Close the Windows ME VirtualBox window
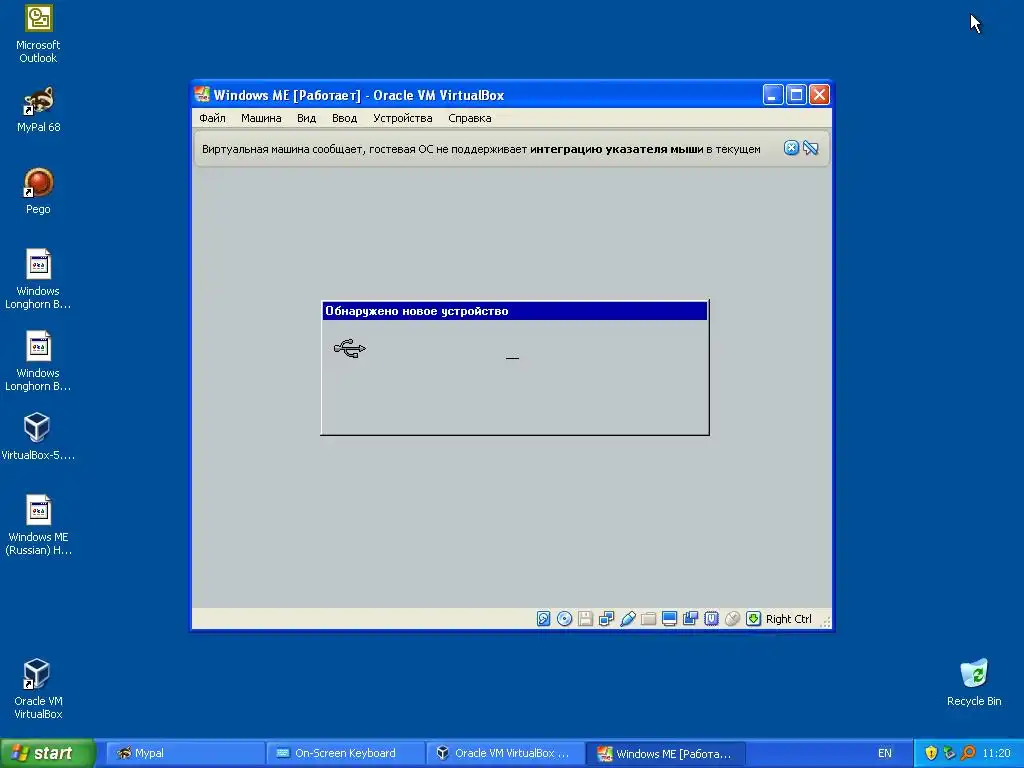Viewport: 1024px width, 768px height. pos(819,95)
